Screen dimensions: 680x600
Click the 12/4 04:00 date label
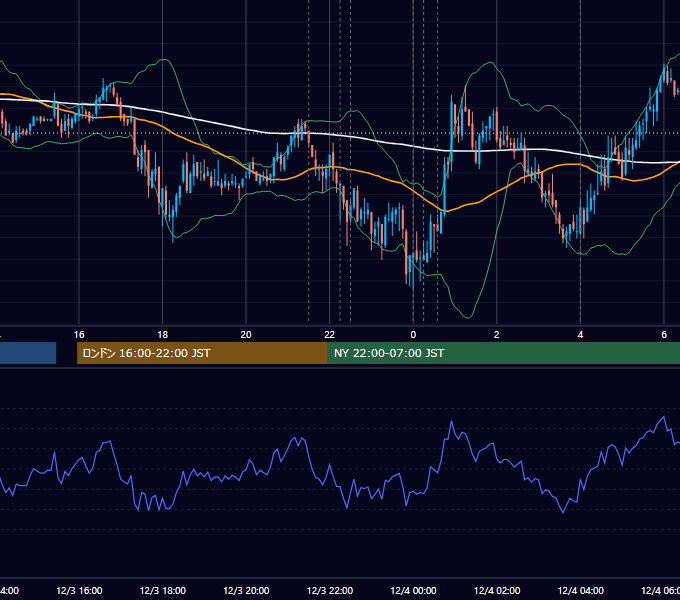581,590
